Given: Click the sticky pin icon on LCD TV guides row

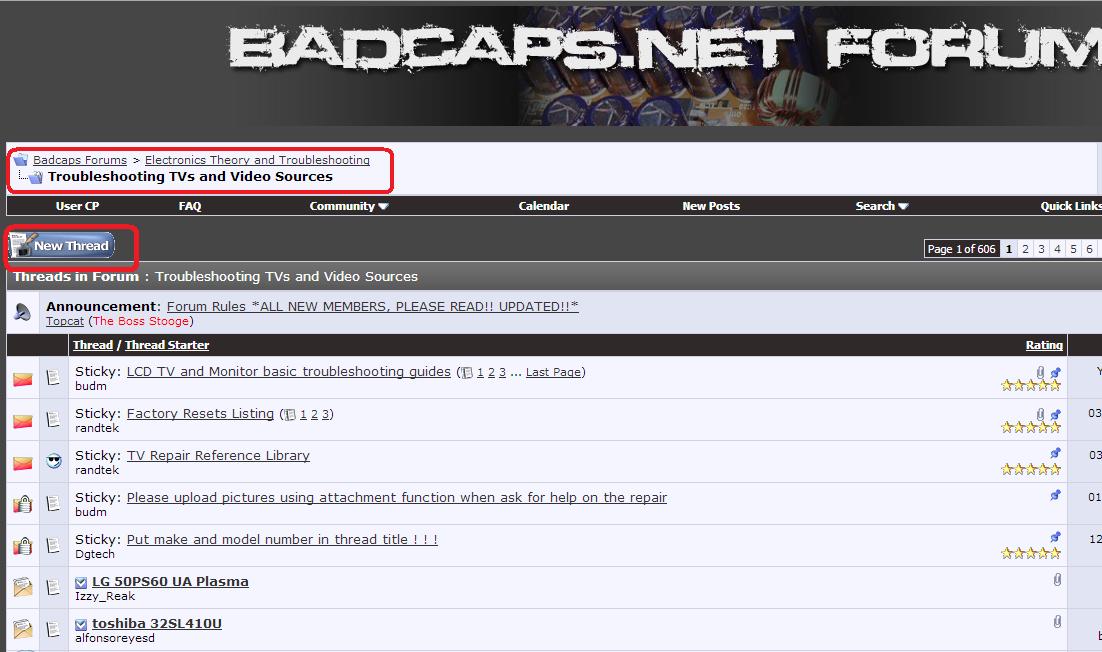Looking at the screenshot, I should tap(1055, 372).
